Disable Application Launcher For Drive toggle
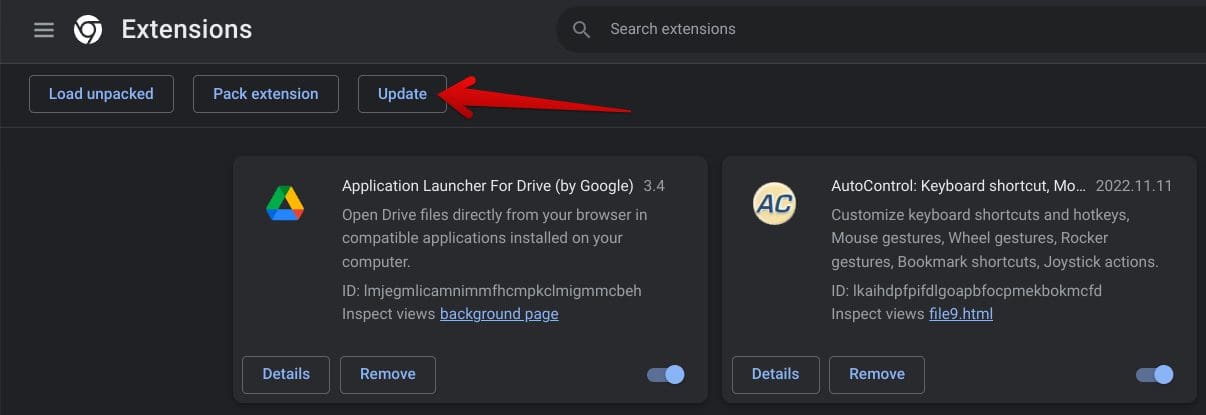 tap(665, 374)
